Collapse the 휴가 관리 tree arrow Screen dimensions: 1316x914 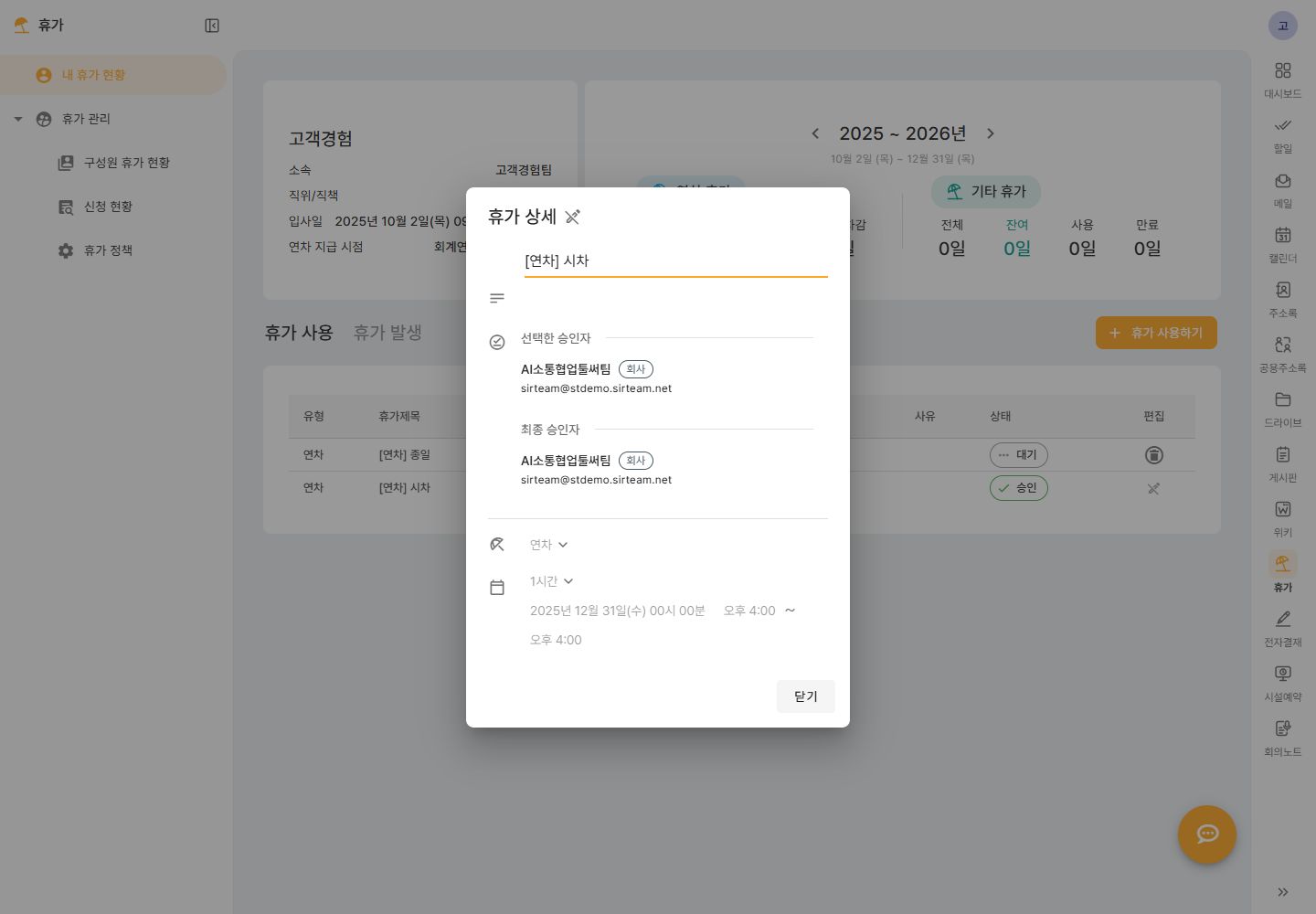17,119
